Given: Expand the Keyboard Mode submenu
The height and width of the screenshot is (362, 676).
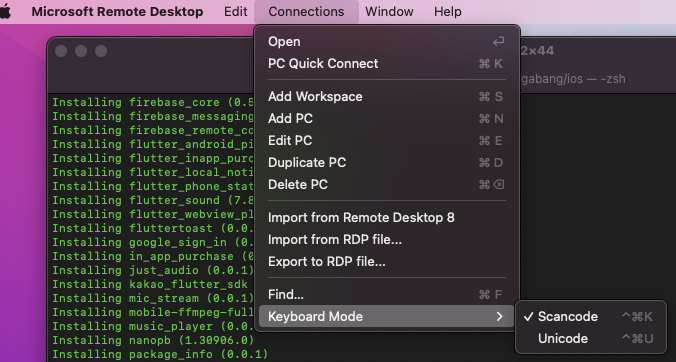Looking at the screenshot, I should point(387,316).
